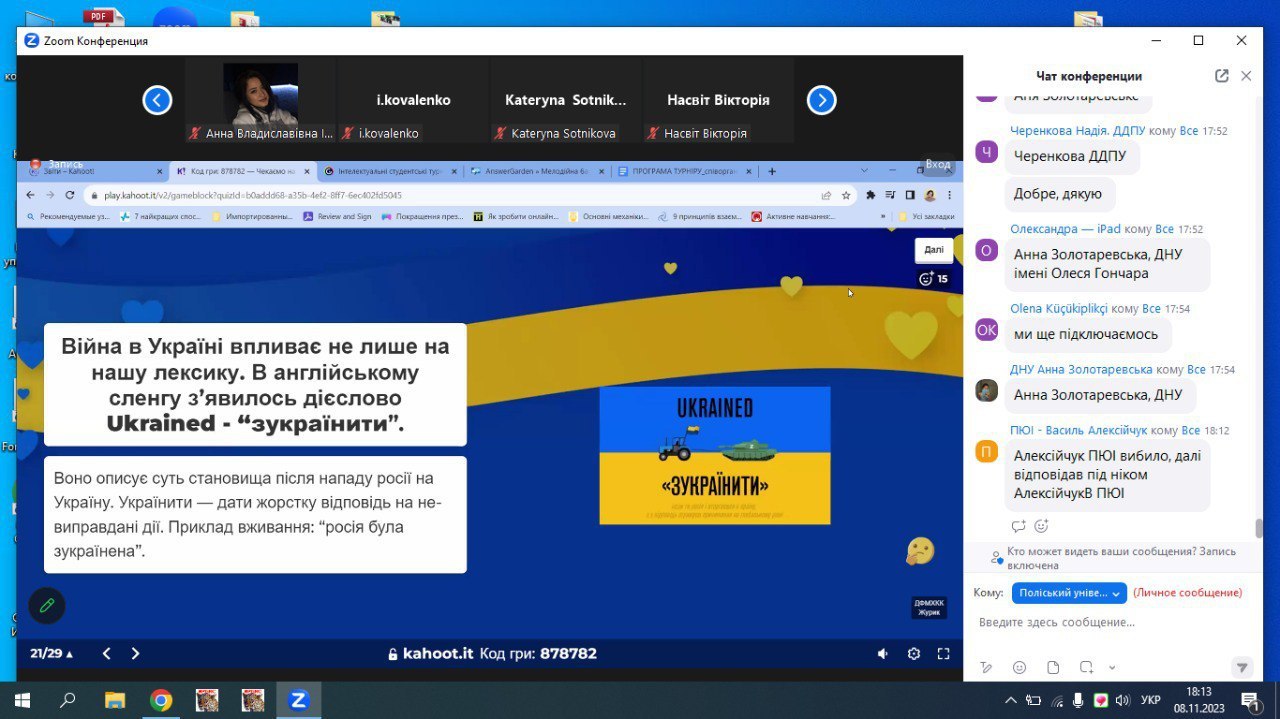Viewport: 1280px width, 719px height.
Task: Open a new browser tab
Action: click(771, 171)
